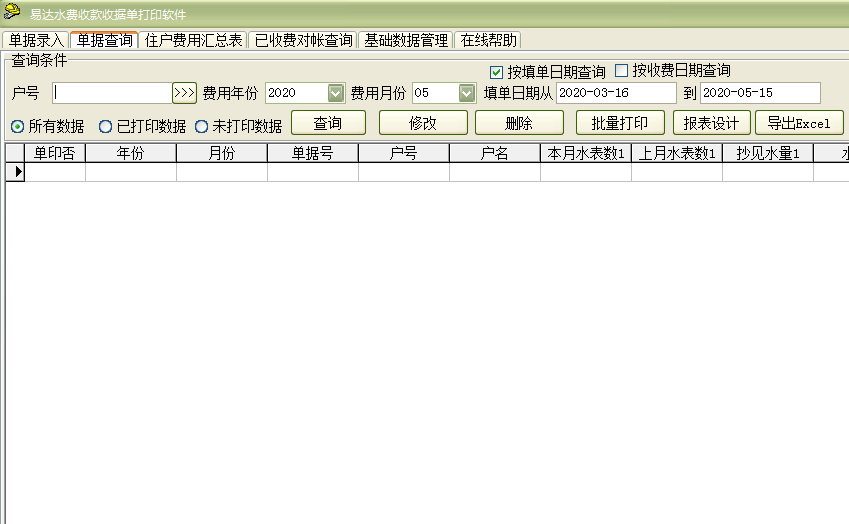Screen dimensions: 849x524
Task: Click the 查询 button
Action: (327, 123)
